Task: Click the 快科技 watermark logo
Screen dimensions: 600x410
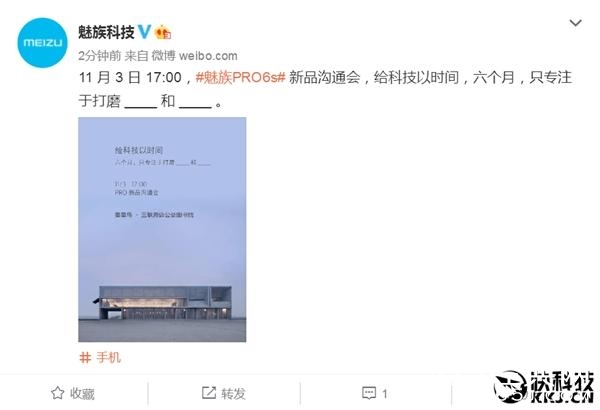Action: pyautogui.click(x=545, y=387)
